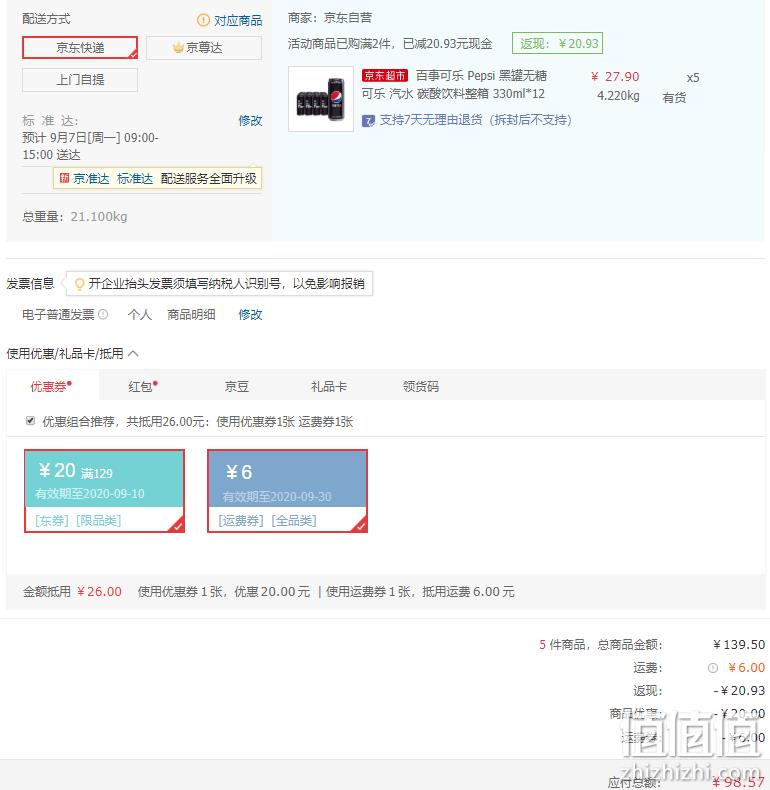Screen dimensions: 770x790
Task: Click the 对应商品 link
Action: click(238, 21)
